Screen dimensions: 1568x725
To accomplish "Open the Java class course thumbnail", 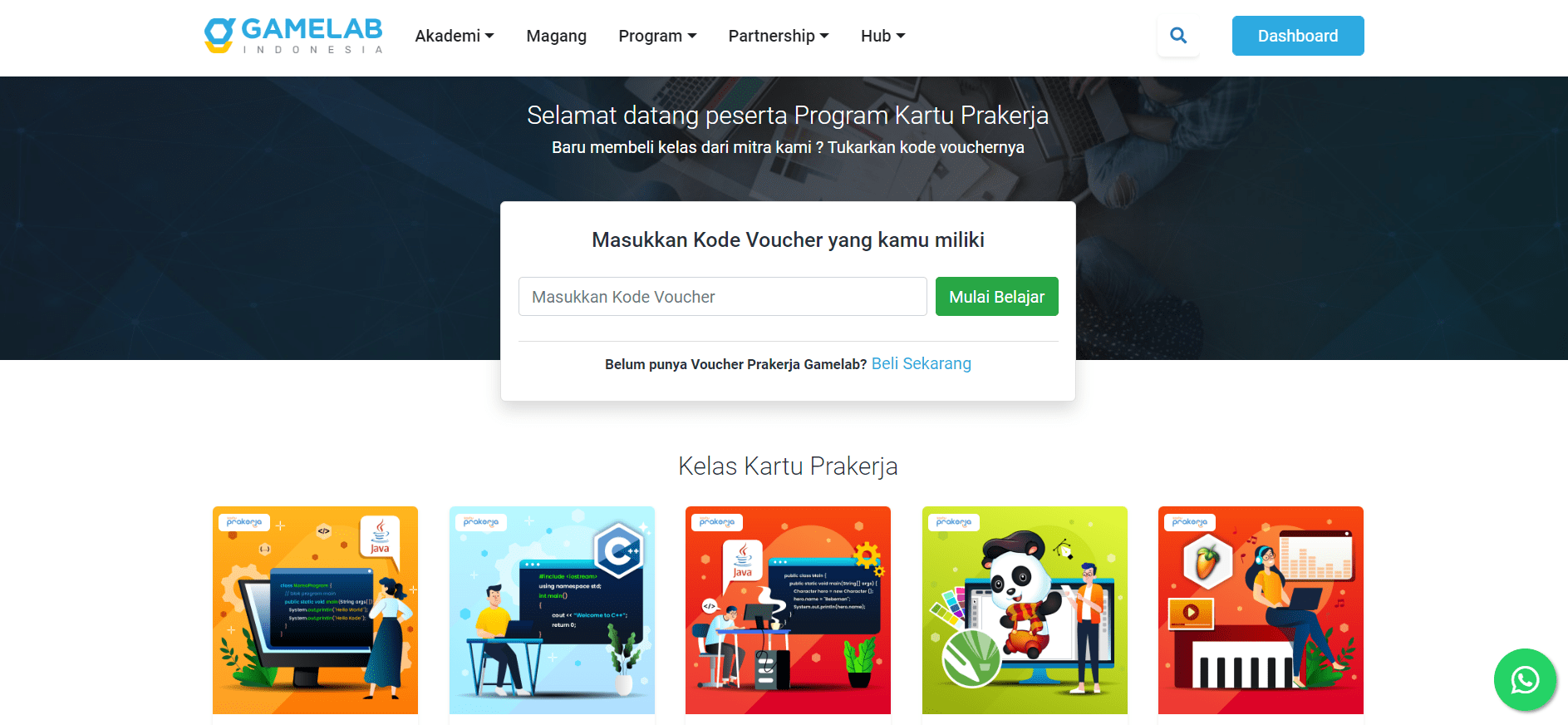I will (315, 610).
